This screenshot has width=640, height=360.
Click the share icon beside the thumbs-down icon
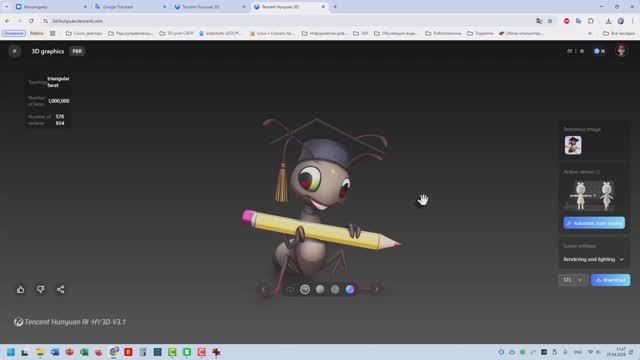click(x=60, y=289)
